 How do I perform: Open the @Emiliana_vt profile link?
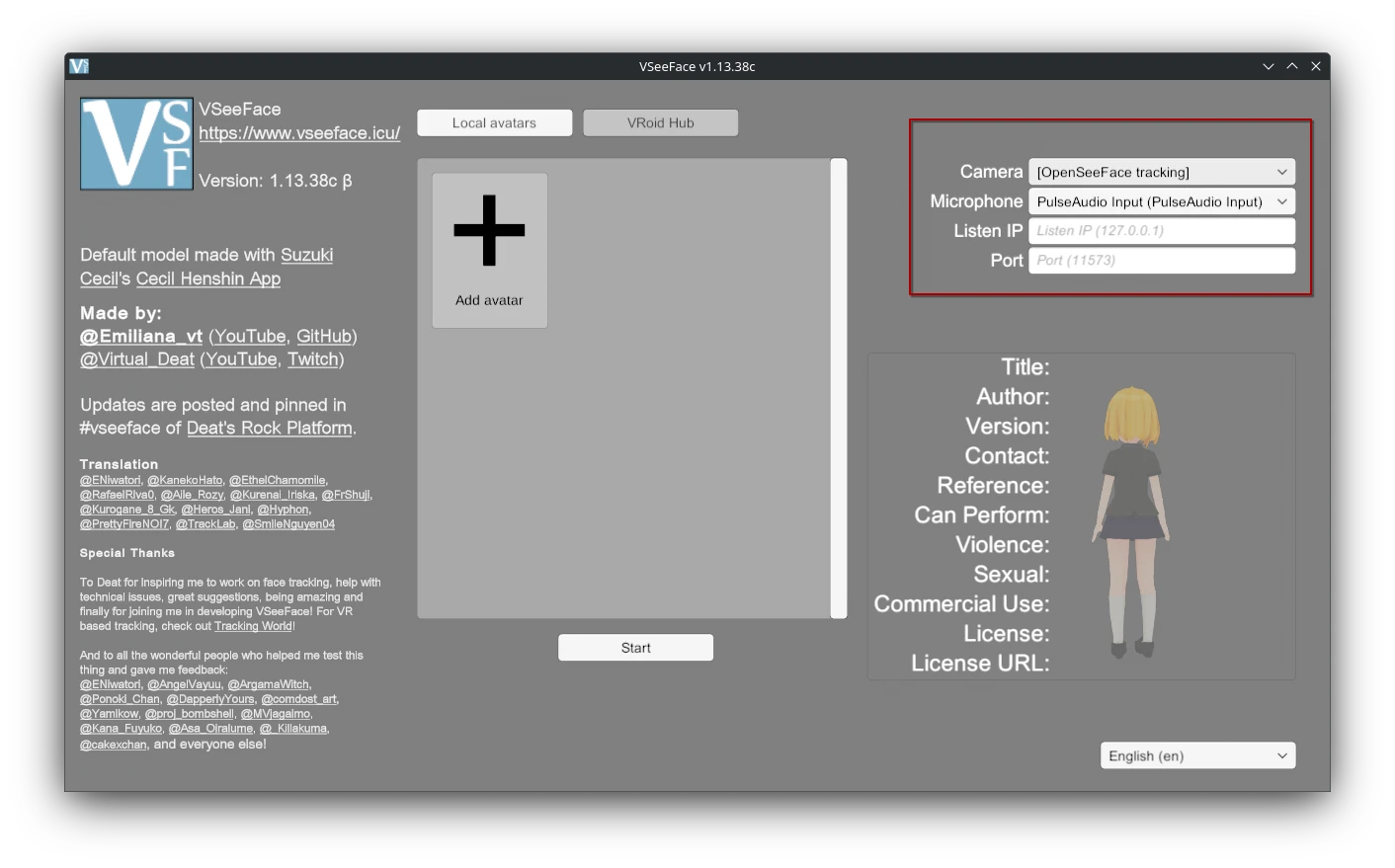click(x=141, y=336)
